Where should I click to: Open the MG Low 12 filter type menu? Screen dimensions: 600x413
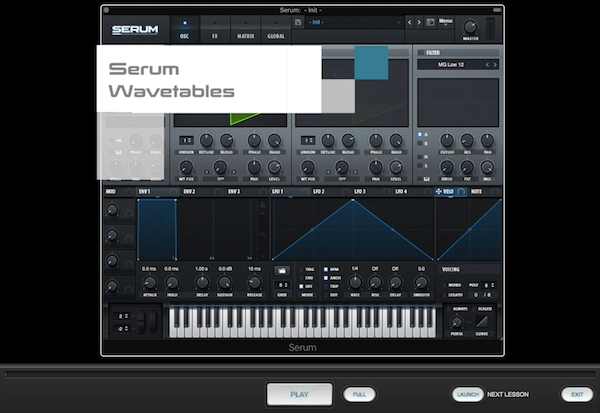click(x=450, y=65)
